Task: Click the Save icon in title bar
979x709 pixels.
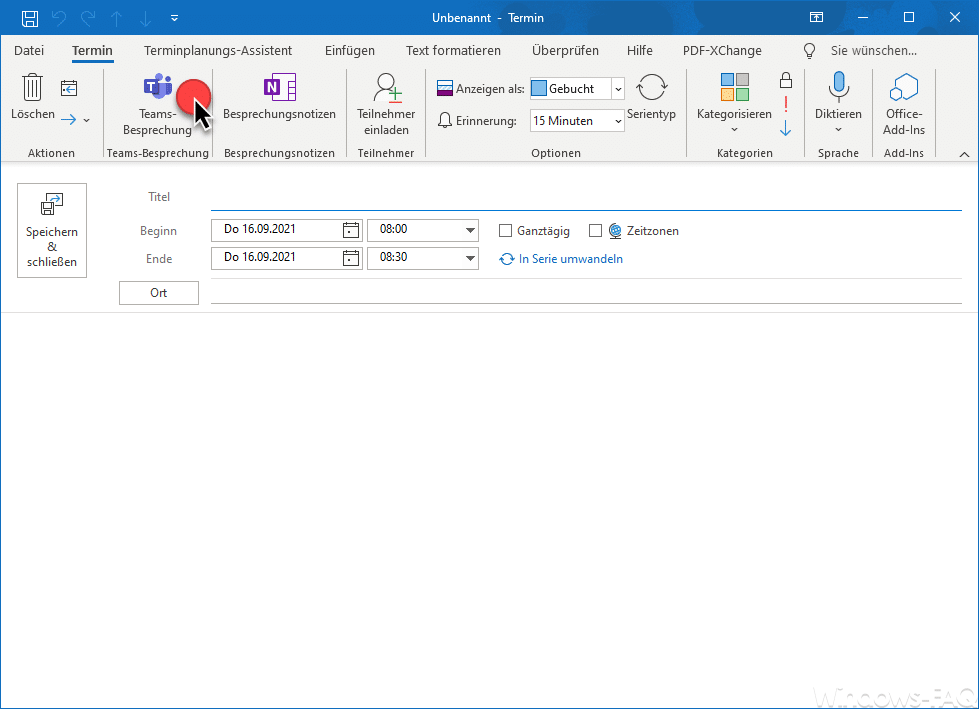Action: pyautogui.click(x=29, y=18)
